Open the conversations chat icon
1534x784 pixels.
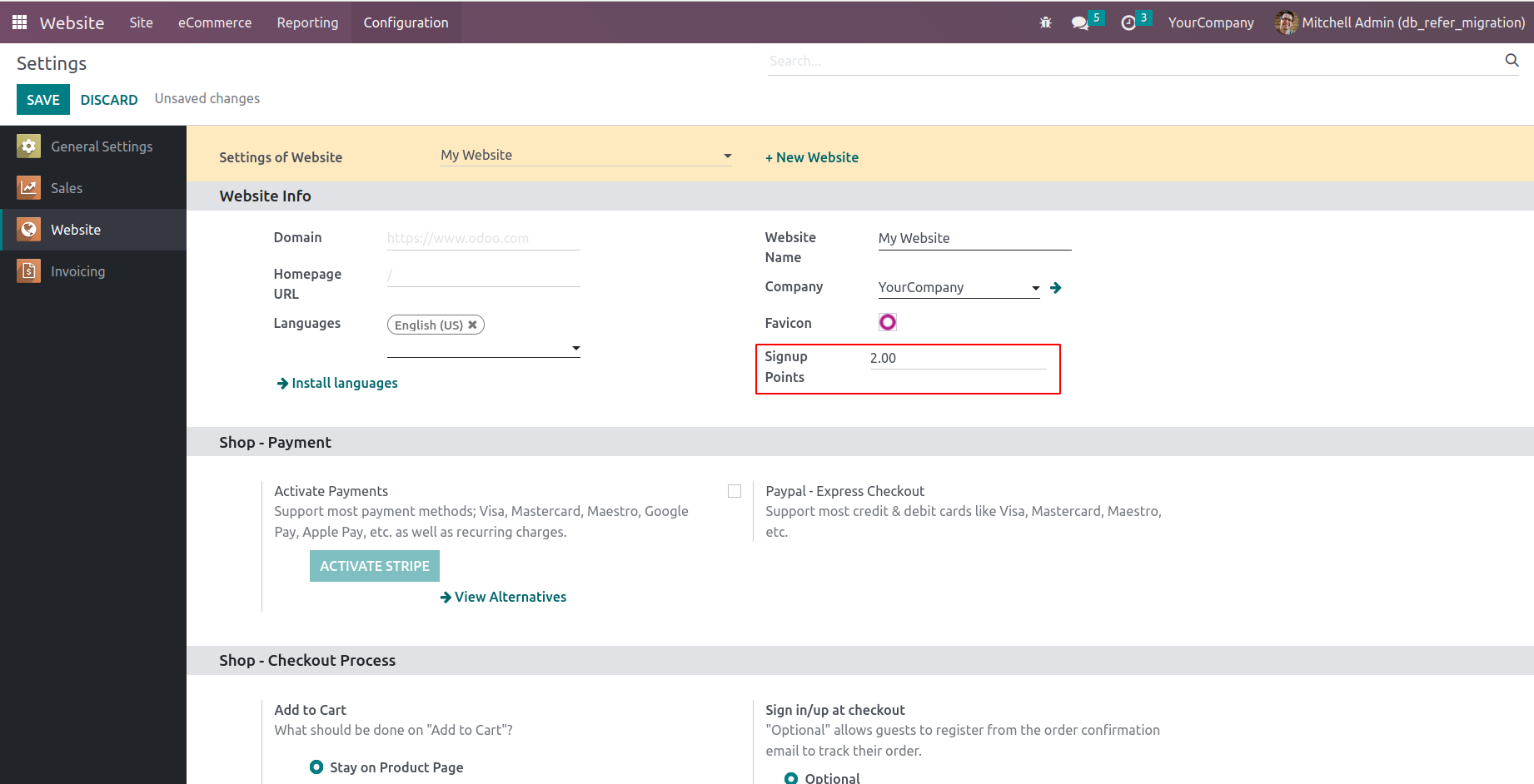point(1080,22)
